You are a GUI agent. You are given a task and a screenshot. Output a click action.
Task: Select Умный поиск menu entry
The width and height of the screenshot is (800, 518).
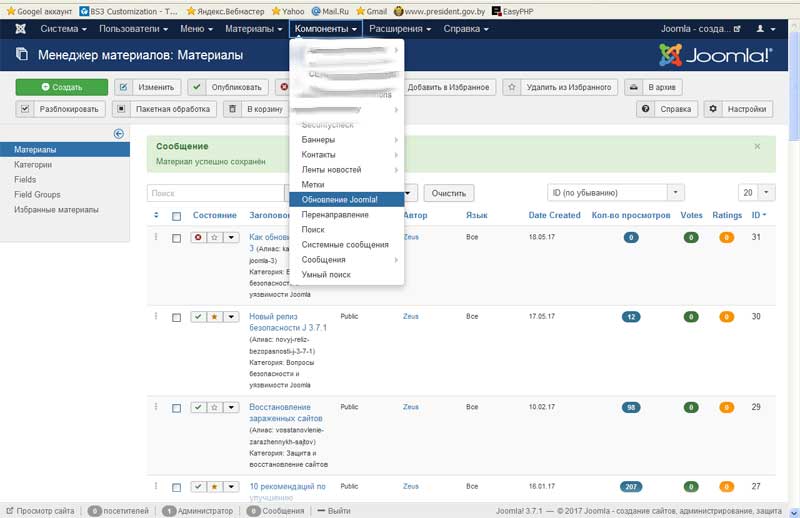pos(346,275)
